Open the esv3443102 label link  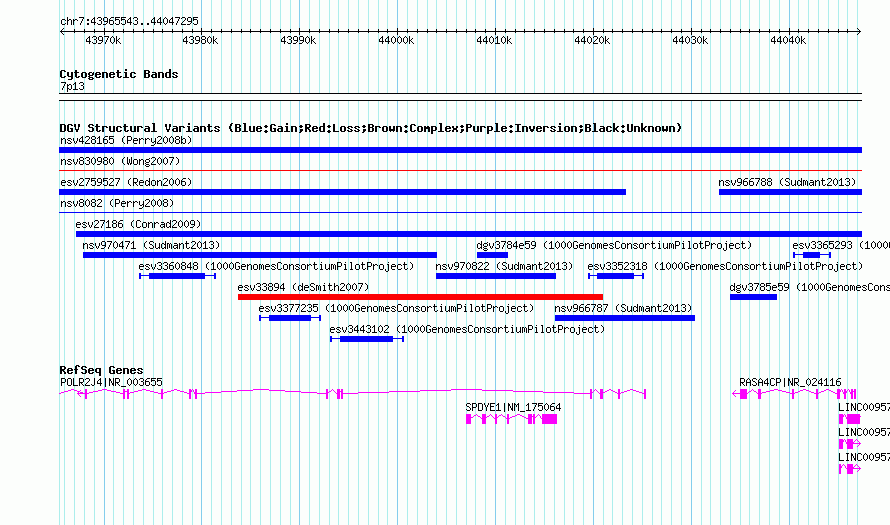click(467, 329)
